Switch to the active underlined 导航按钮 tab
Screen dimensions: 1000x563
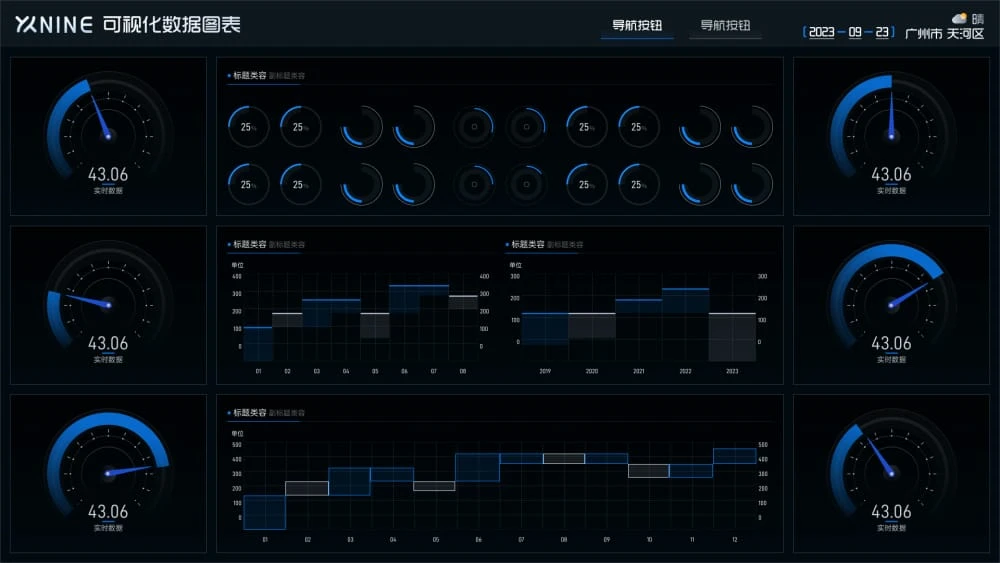pyautogui.click(x=637, y=26)
